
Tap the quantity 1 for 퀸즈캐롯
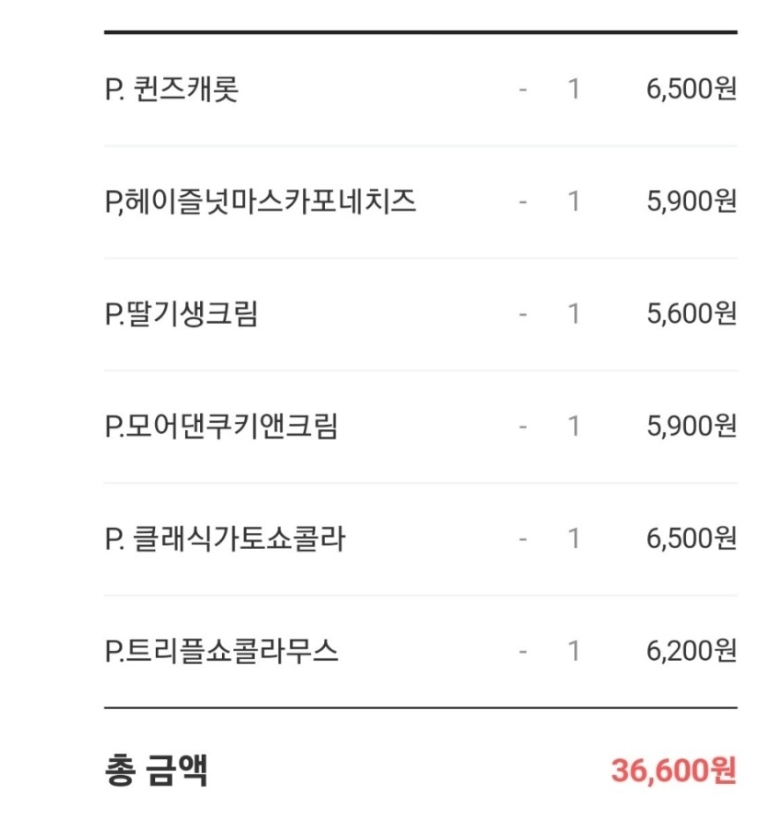coord(574,90)
